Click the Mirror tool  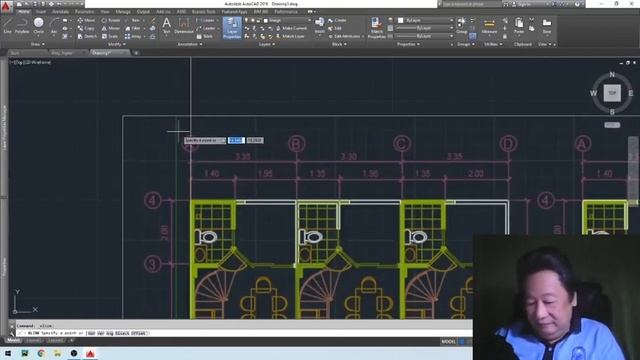point(111,28)
